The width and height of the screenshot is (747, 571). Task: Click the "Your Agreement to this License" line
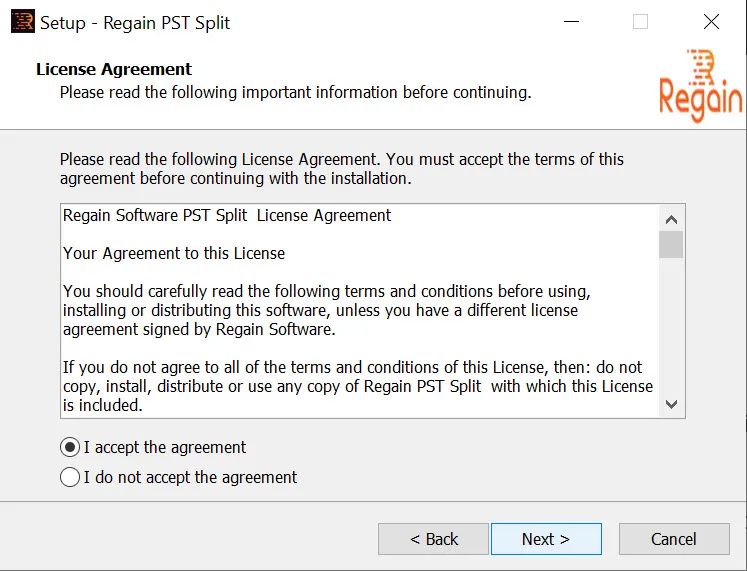174,253
